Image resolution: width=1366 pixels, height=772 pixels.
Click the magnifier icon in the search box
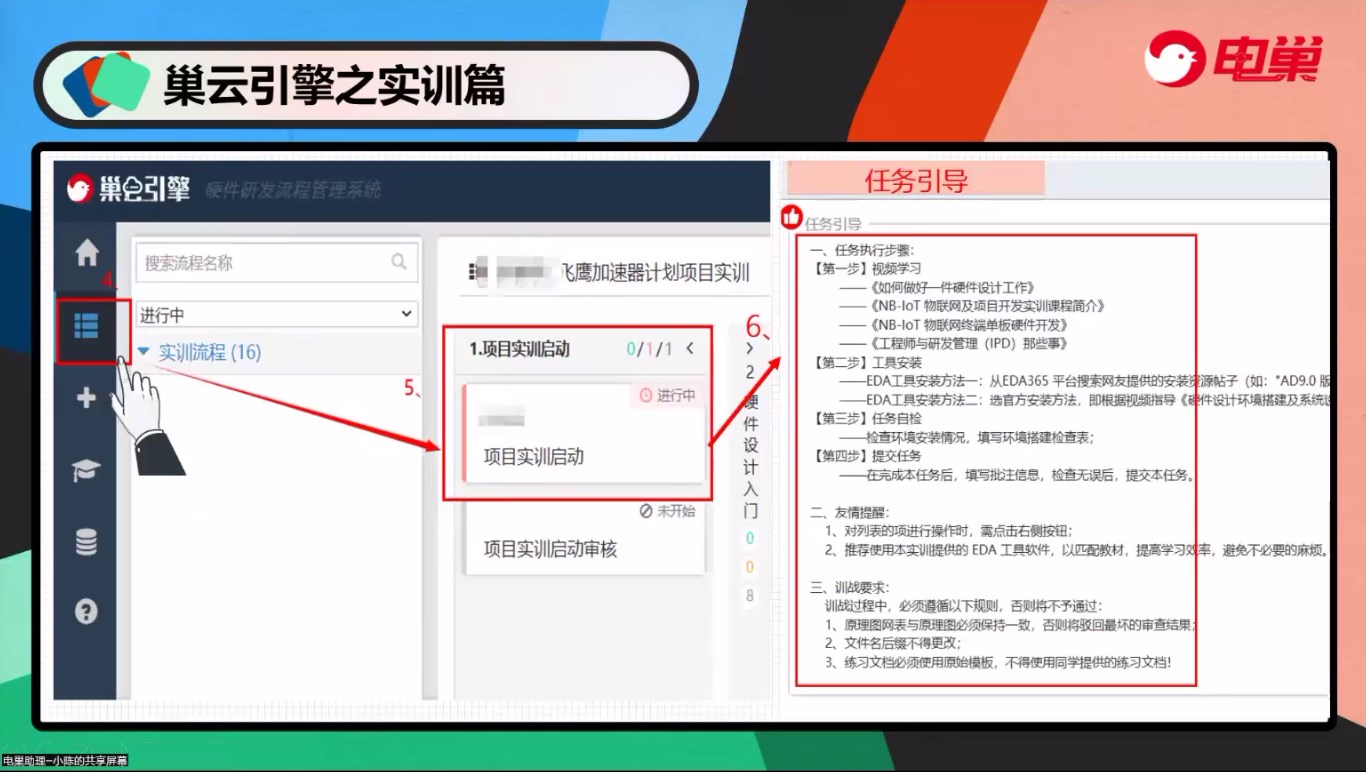coord(399,262)
